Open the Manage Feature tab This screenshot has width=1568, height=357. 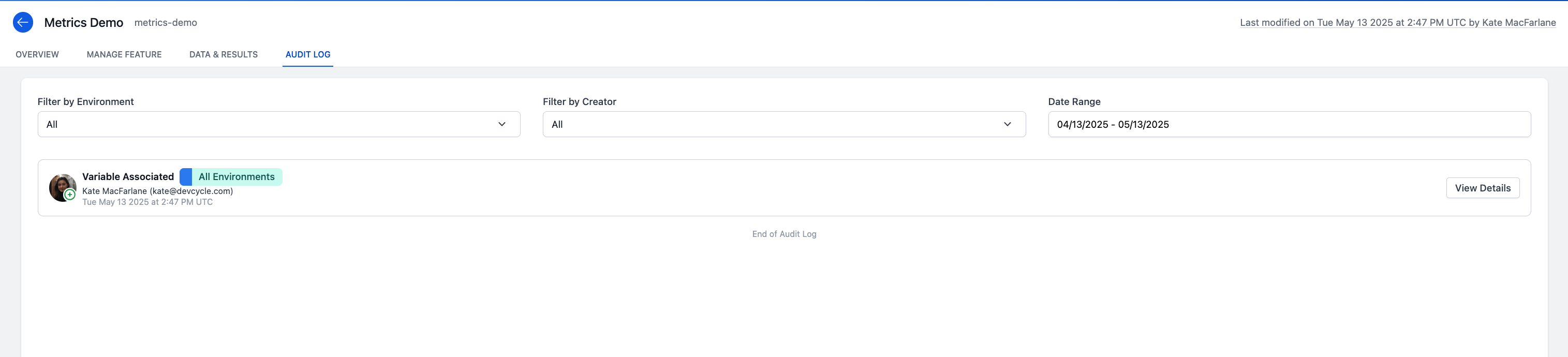[x=124, y=55]
